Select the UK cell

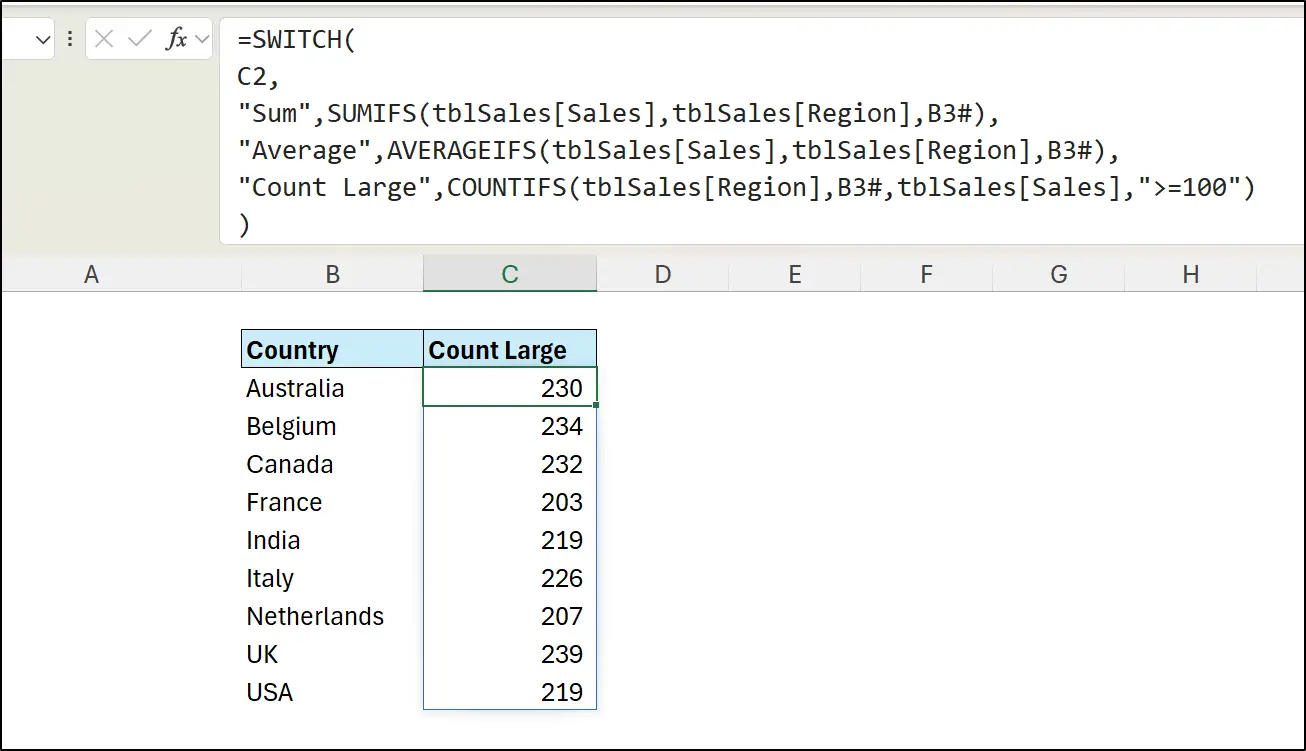pyautogui.click(x=333, y=654)
